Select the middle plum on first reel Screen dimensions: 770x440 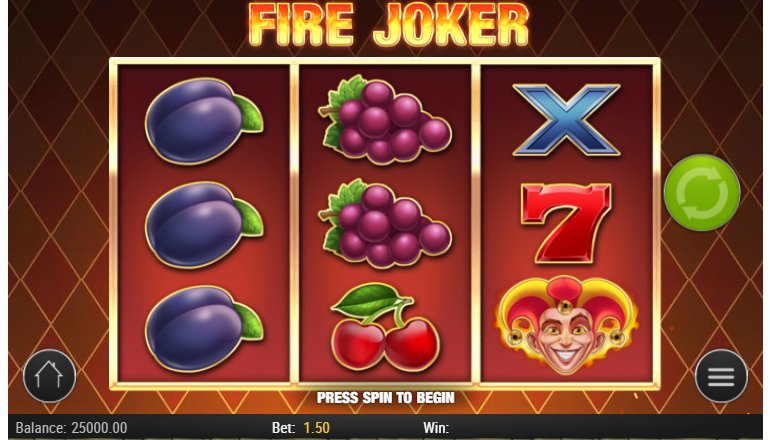[204, 225]
